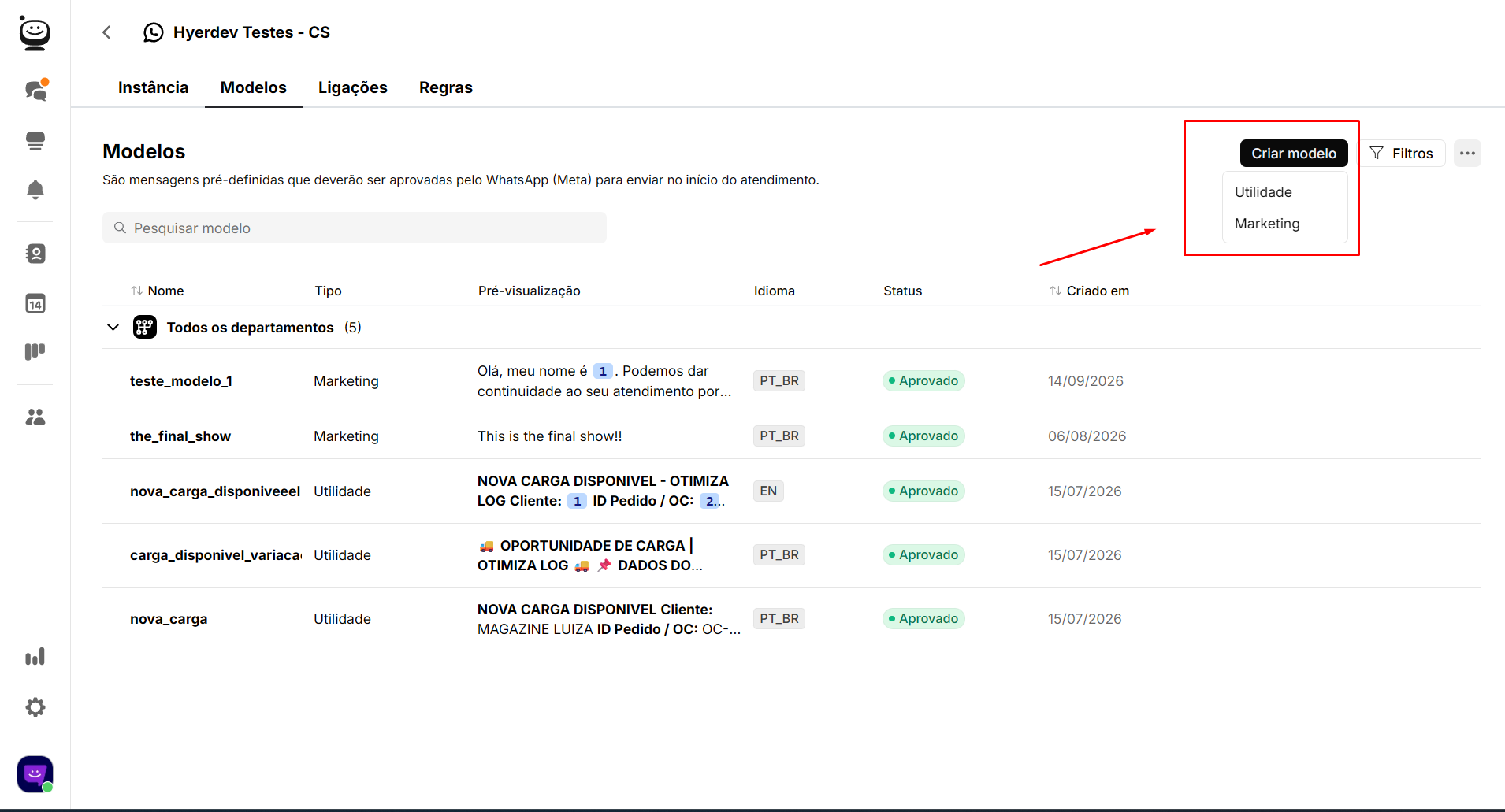Open the contacts book icon
The height and width of the screenshot is (812, 1505).
35,254
